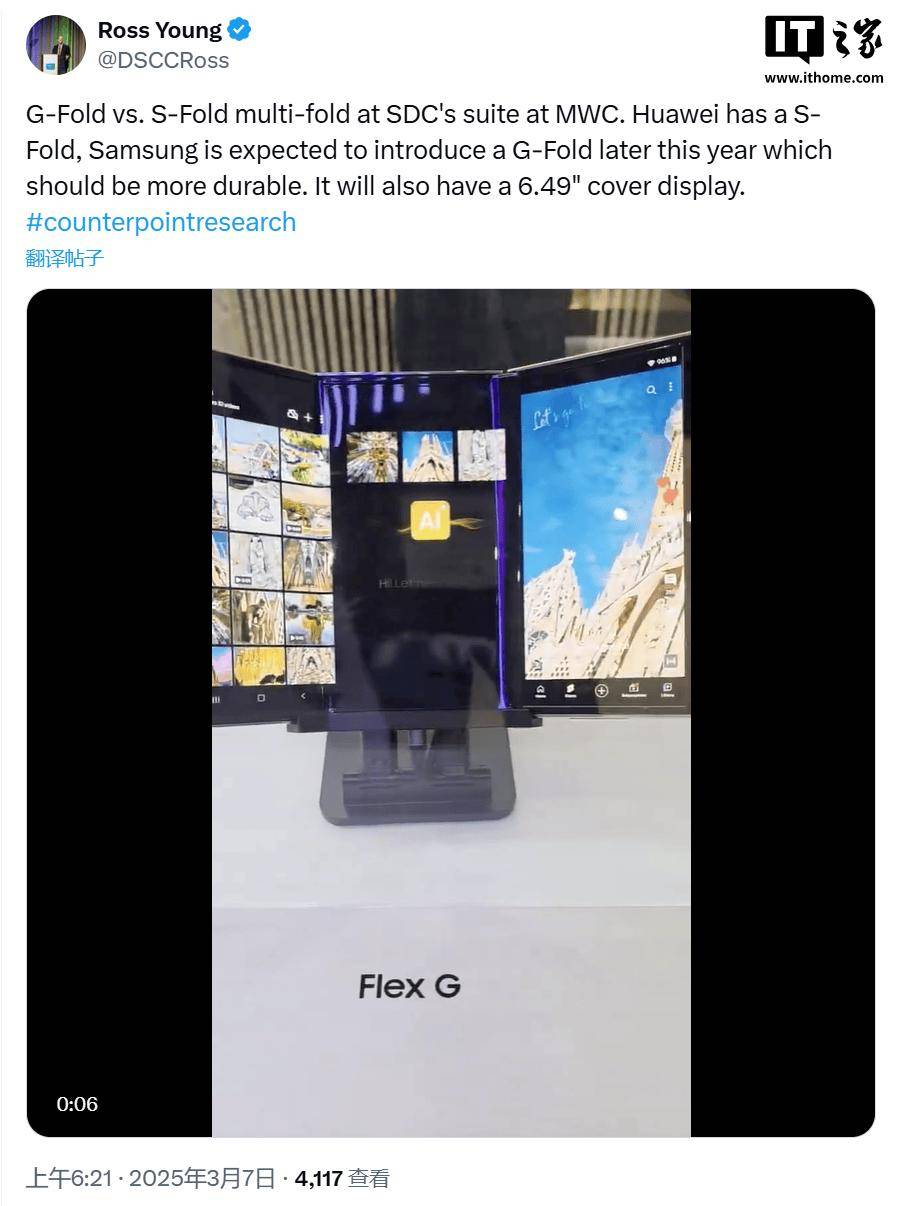The height and width of the screenshot is (1206, 898).
Task: Tap the three-dot menu on right screen
Action: point(670,387)
